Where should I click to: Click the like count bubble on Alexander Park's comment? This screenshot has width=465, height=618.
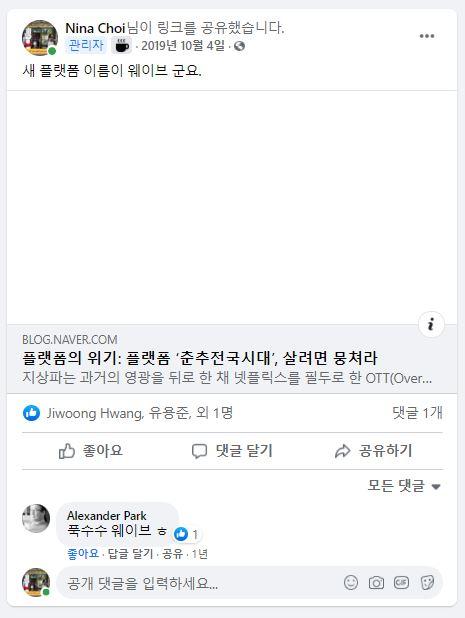[x=186, y=534]
